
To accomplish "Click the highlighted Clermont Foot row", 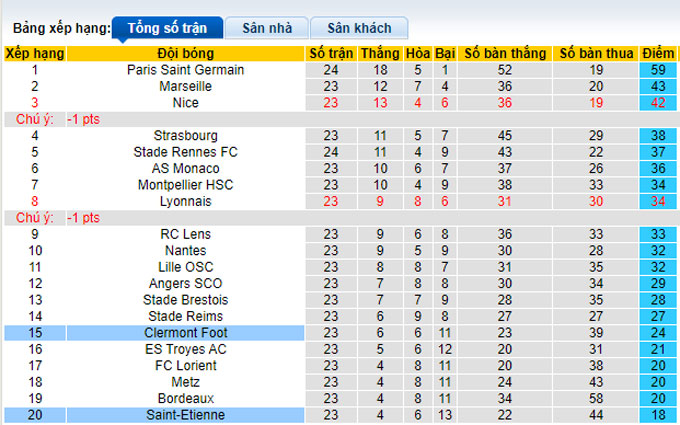I will click(185, 332).
